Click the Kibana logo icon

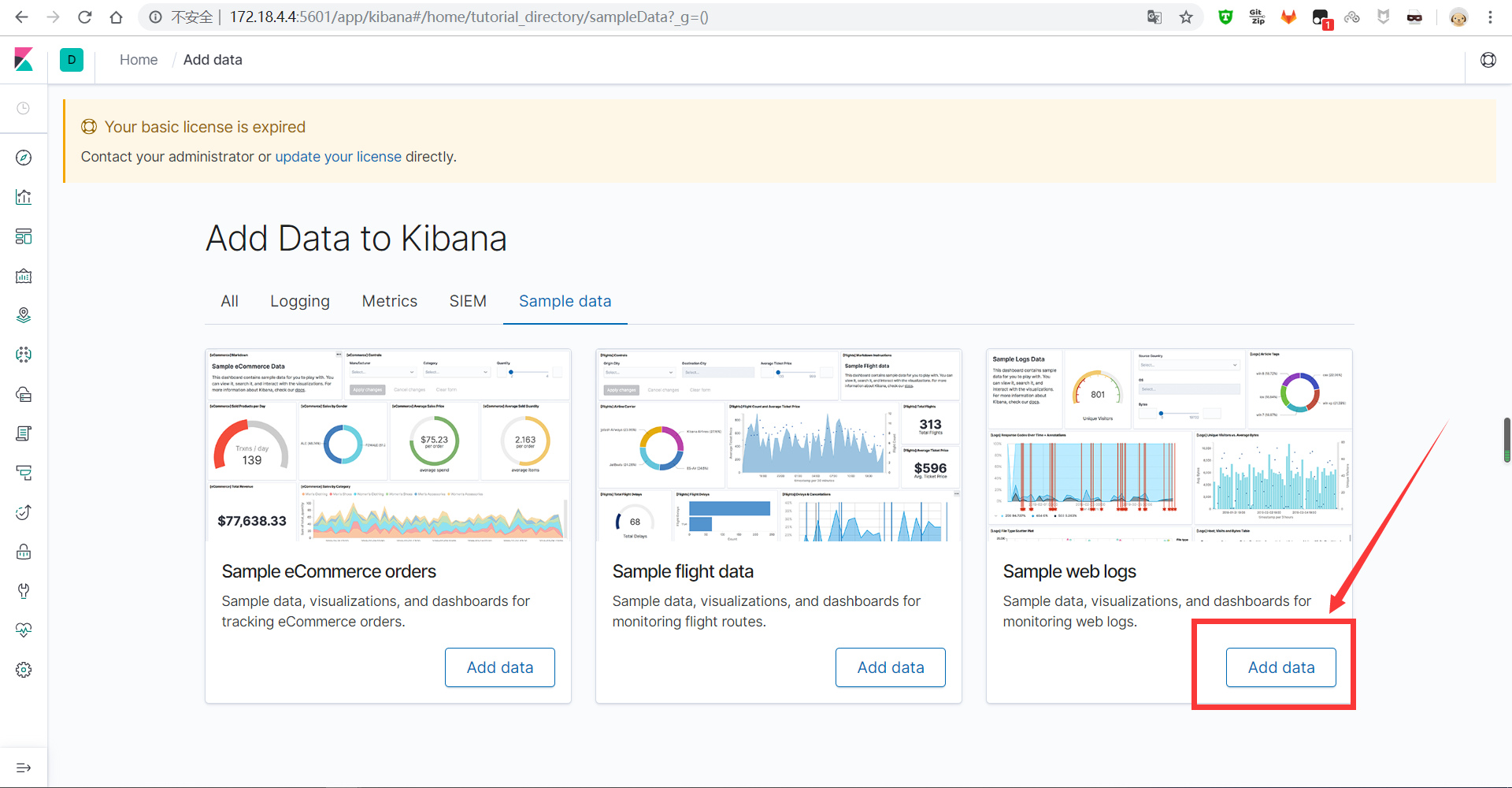tap(24, 60)
